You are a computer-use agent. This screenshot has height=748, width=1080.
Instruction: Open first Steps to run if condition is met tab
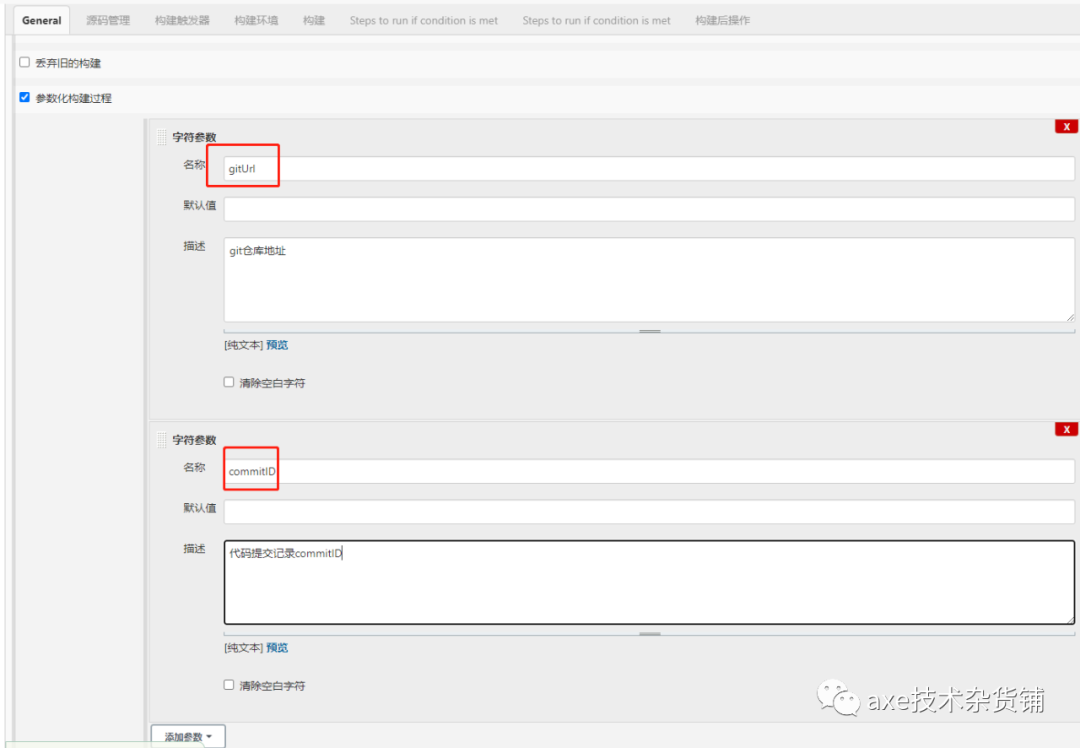coord(424,21)
